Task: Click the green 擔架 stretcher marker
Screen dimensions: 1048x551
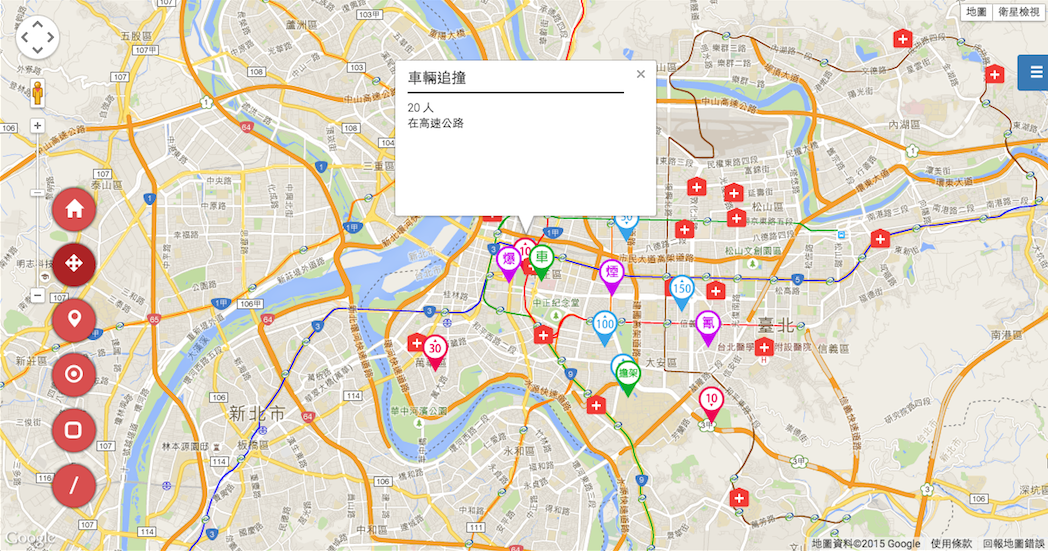Action: tap(628, 378)
